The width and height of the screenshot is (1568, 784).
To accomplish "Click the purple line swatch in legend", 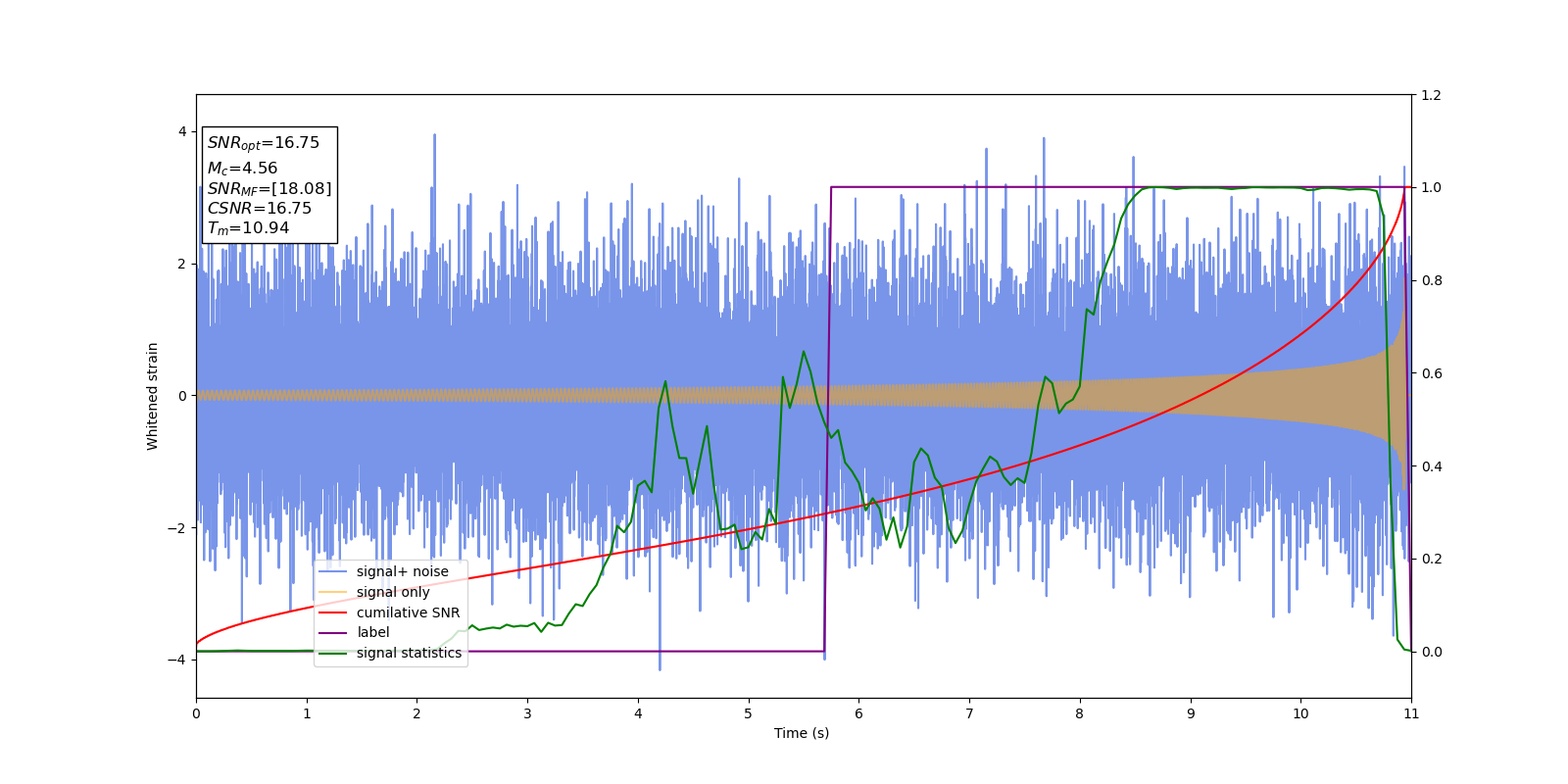I will pos(333,633).
